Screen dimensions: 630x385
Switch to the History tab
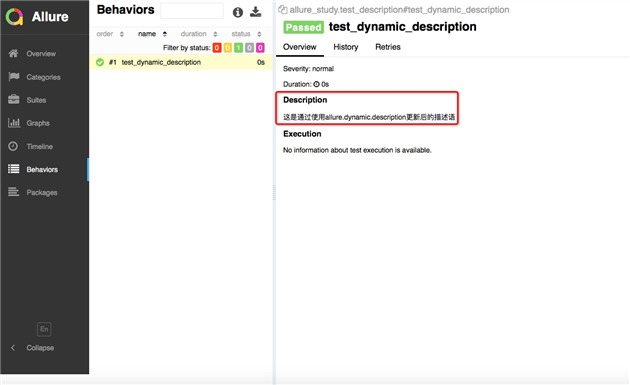(346, 47)
